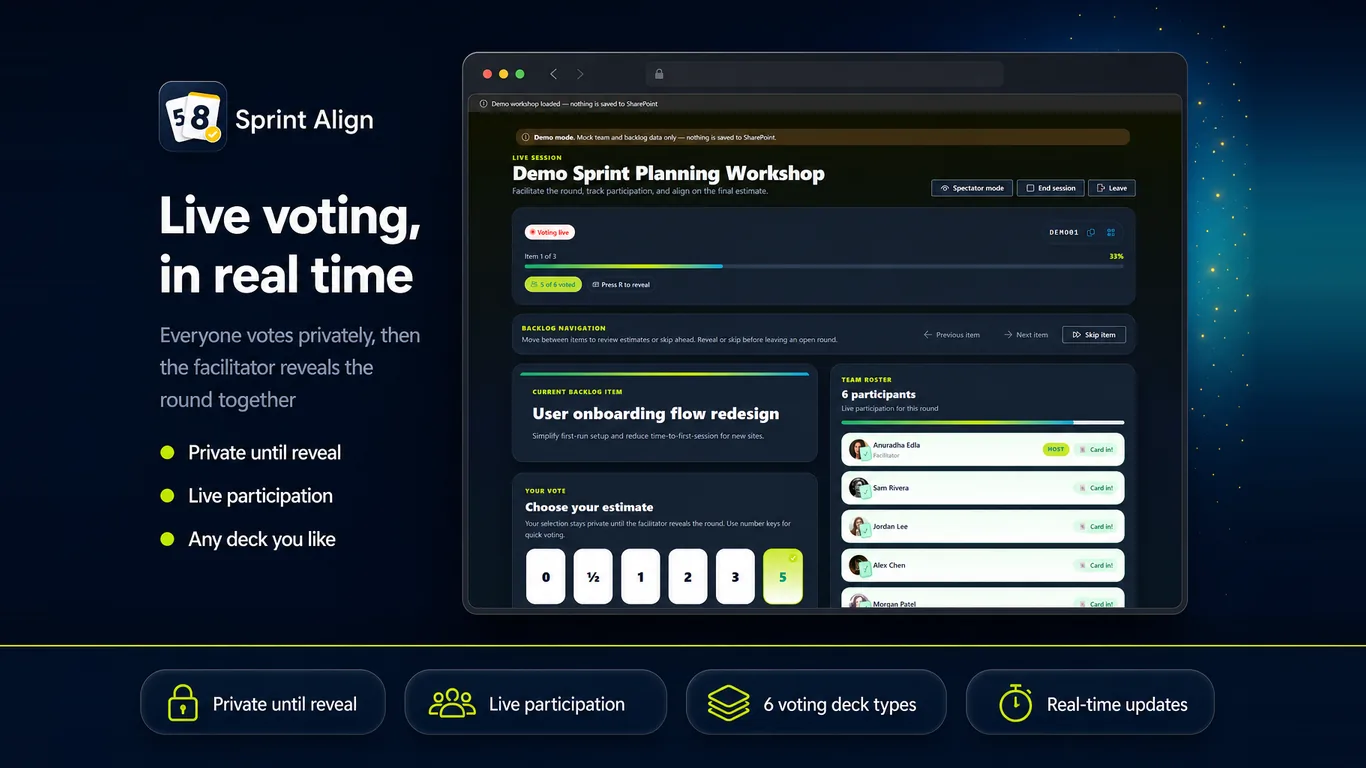This screenshot has width=1366, height=768.
Task: Click the '6 participants' heading
Action: (879, 394)
